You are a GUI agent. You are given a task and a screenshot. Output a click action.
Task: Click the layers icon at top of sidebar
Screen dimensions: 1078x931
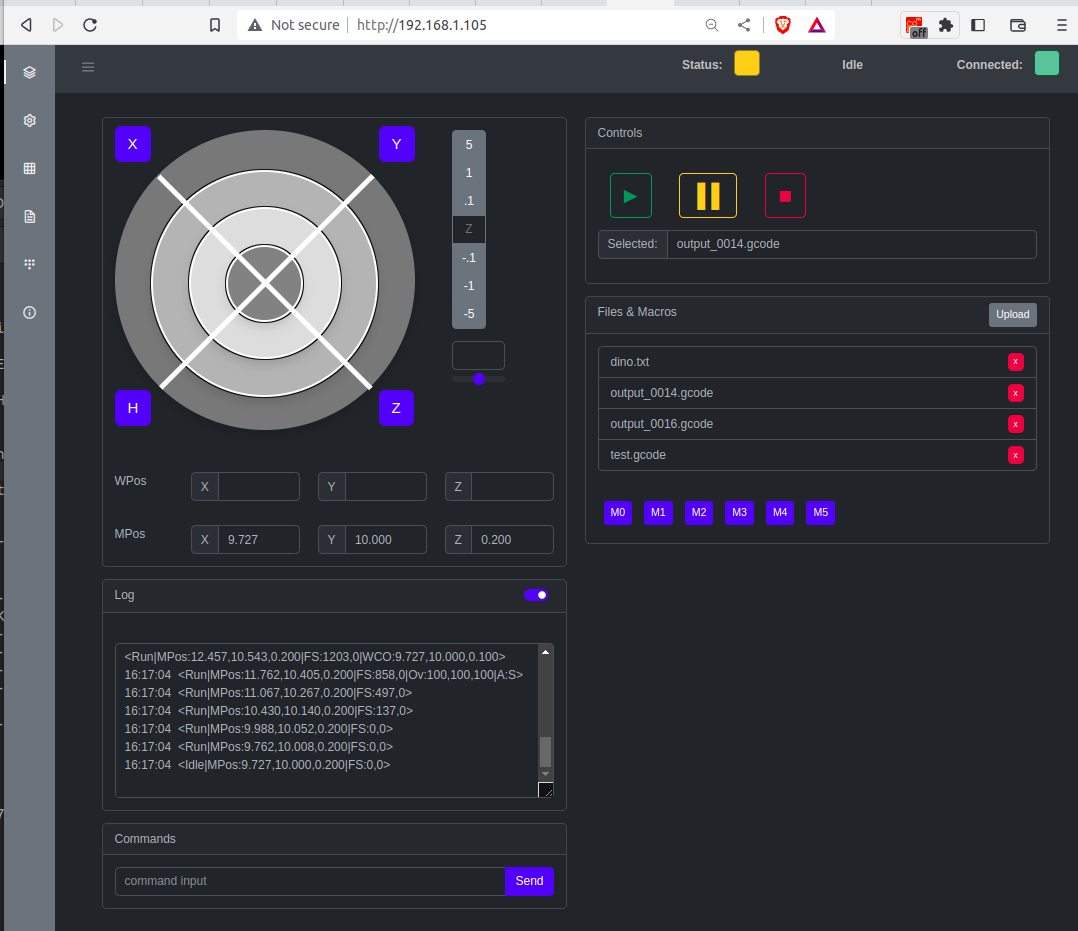coord(30,72)
